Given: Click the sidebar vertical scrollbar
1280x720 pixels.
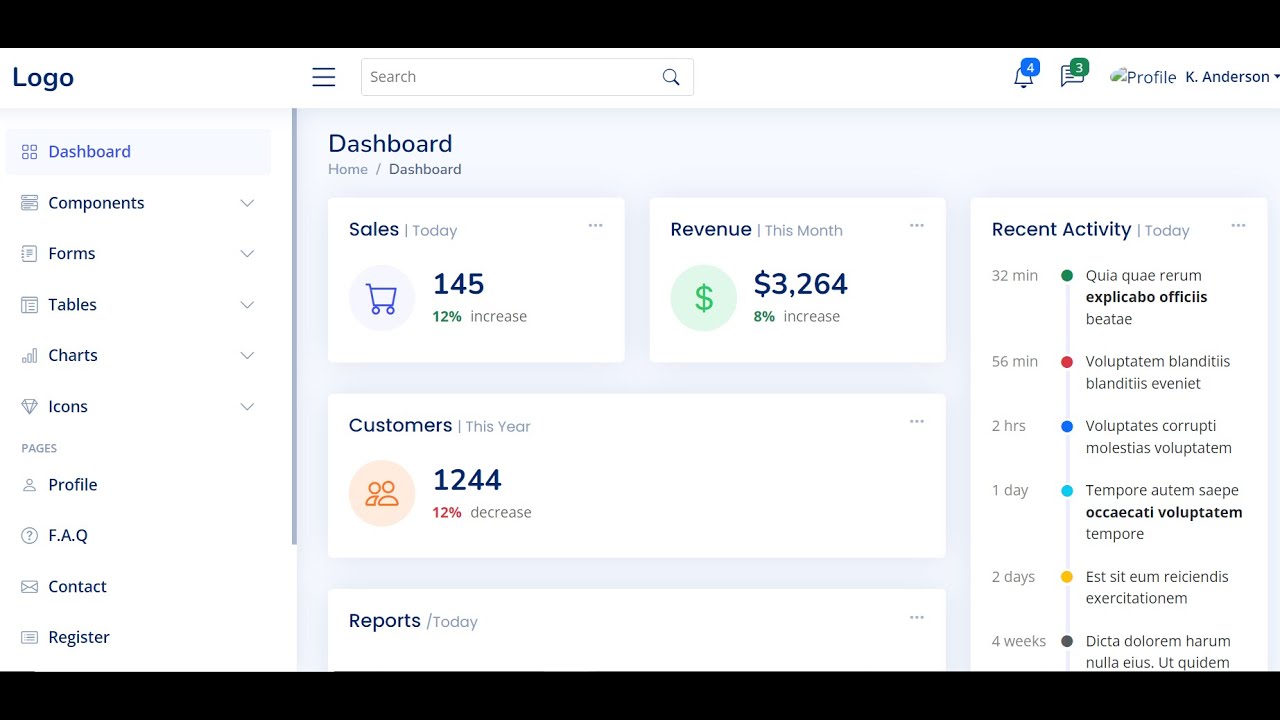Looking at the screenshot, I should pos(294,327).
